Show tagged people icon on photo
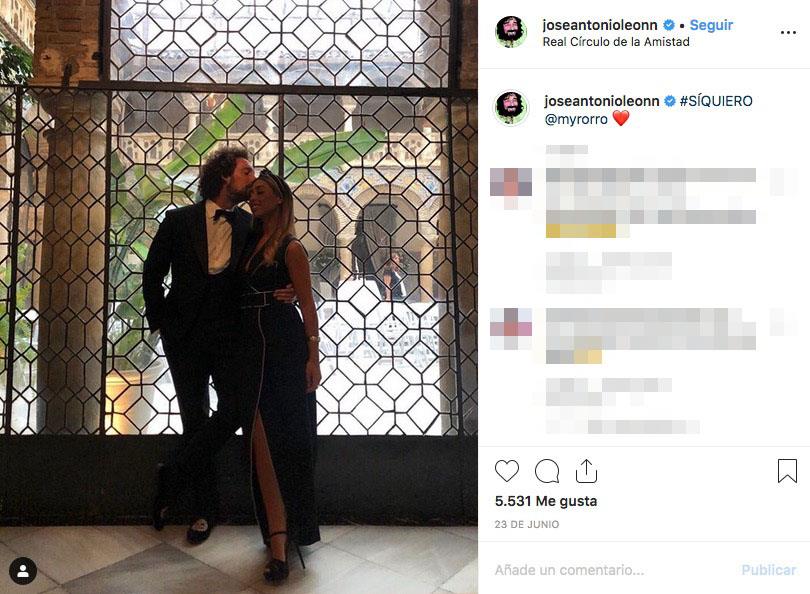The height and width of the screenshot is (594, 810). click(x=23, y=571)
